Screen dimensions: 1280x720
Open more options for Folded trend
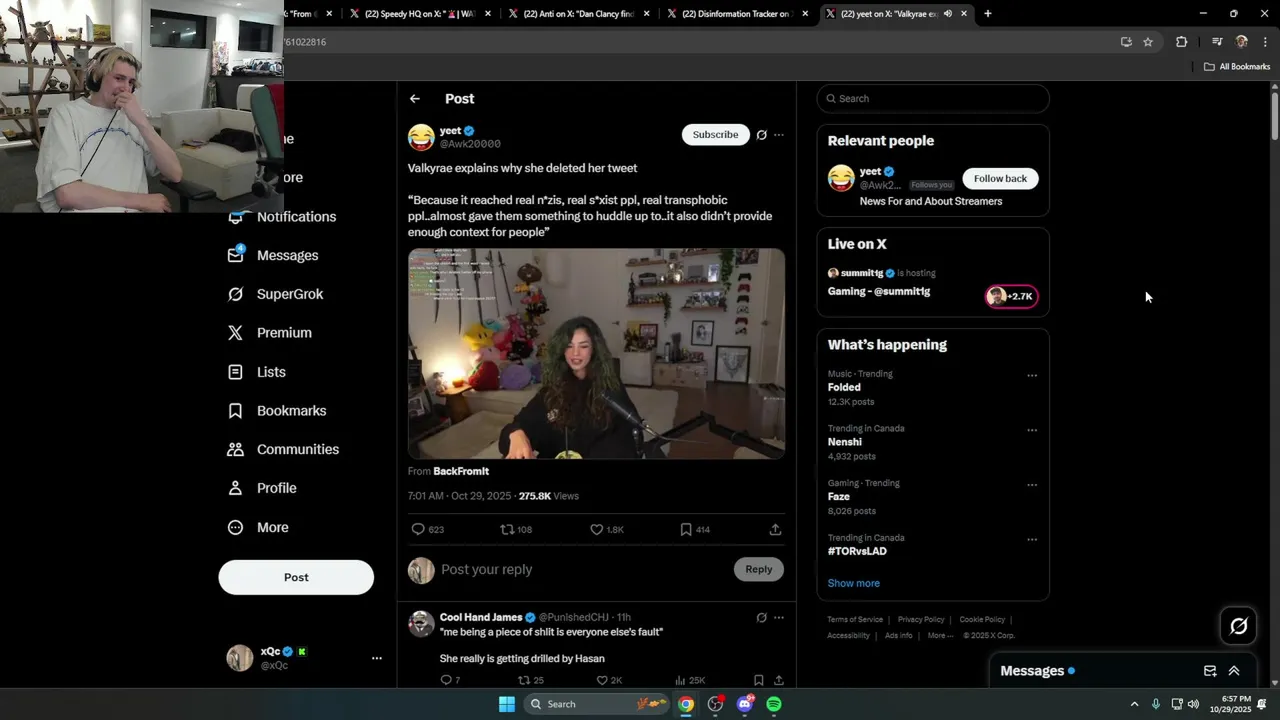(1032, 376)
